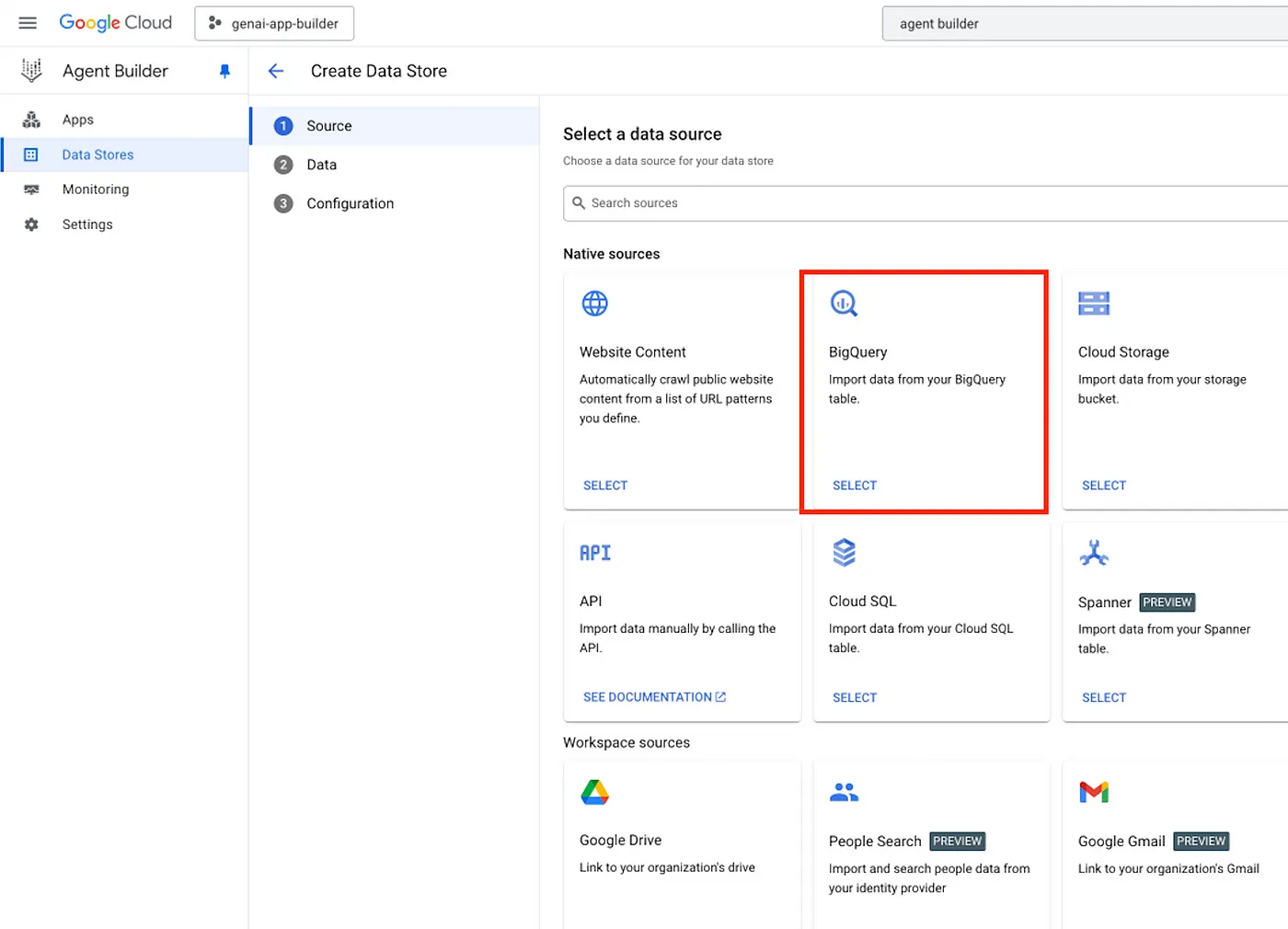Click the Cloud SQL stacked layers icon
Screen dimensions: 1288x929
pos(844,553)
